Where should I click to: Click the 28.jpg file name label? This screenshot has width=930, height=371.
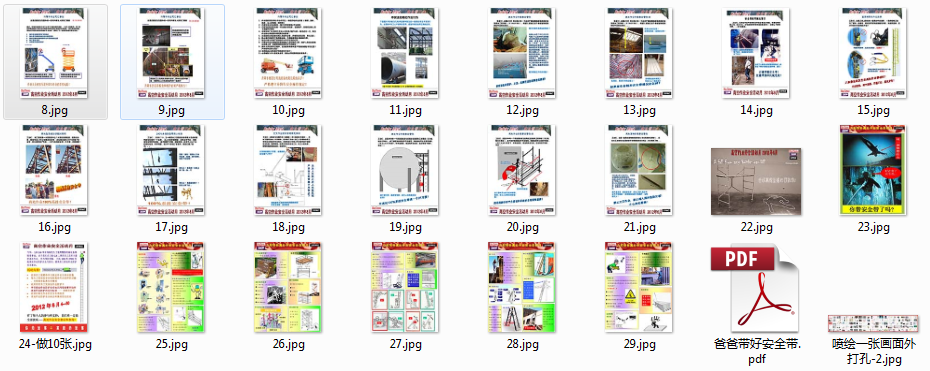[x=522, y=344]
